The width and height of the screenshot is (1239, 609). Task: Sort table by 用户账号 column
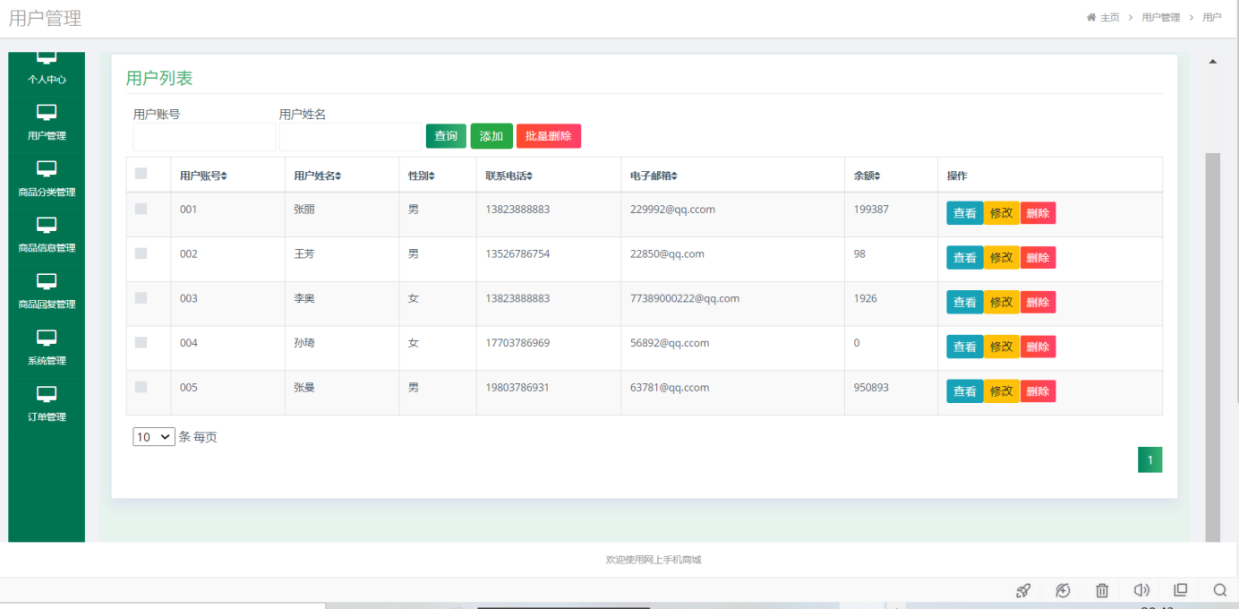[203, 176]
